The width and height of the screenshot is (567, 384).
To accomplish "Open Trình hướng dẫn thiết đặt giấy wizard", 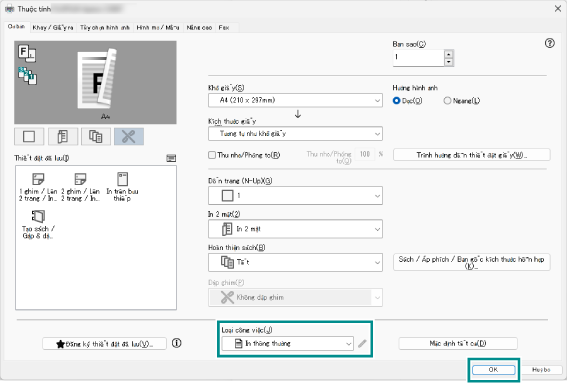I will point(472,155).
